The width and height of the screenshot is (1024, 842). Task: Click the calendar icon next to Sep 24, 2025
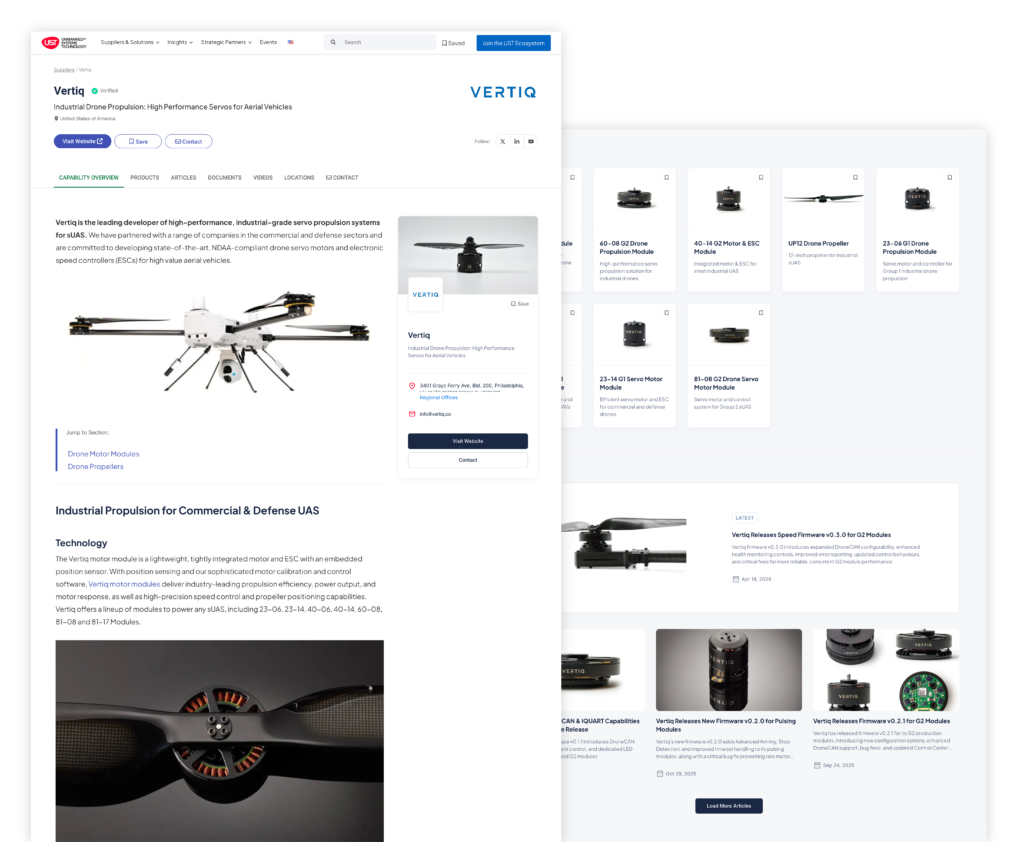point(817,765)
